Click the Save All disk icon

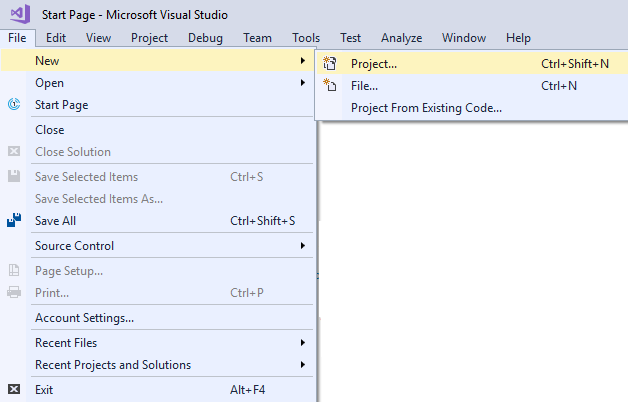tap(14, 220)
